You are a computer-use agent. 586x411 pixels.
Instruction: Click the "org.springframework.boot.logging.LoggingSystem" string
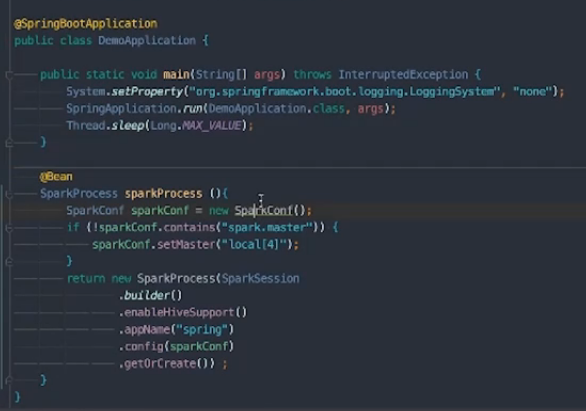tap(345, 92)
